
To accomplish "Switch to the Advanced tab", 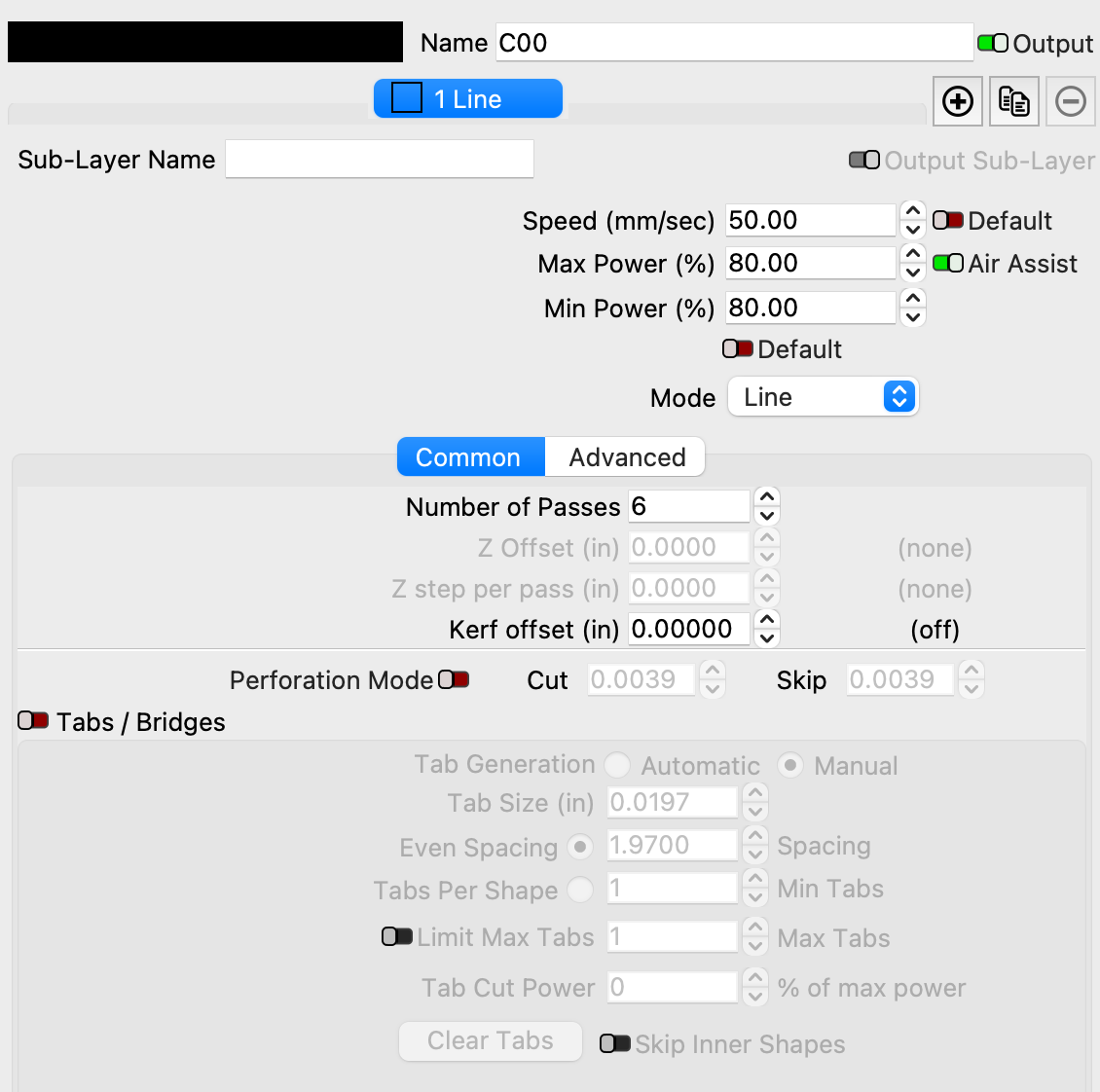I will coord(627,457).
